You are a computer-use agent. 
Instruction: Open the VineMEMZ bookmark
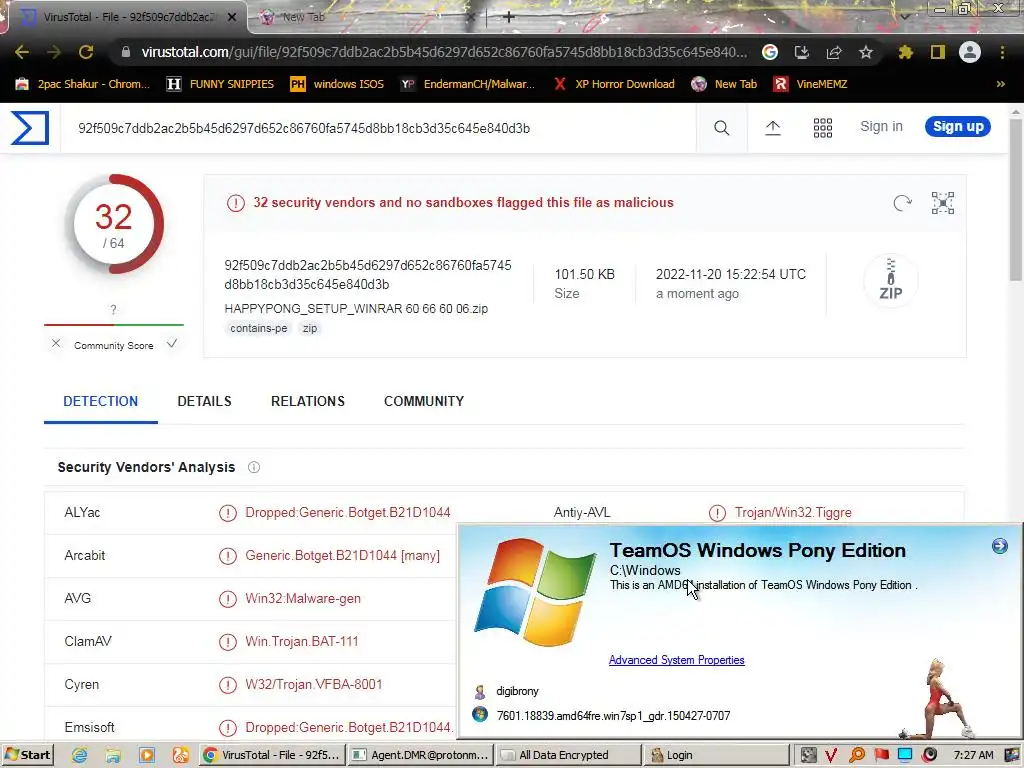(810, 84)
